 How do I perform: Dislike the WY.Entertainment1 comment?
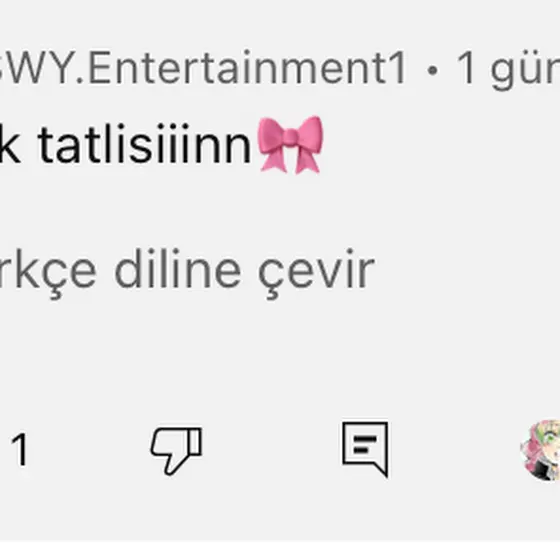(x=176, y=451)
